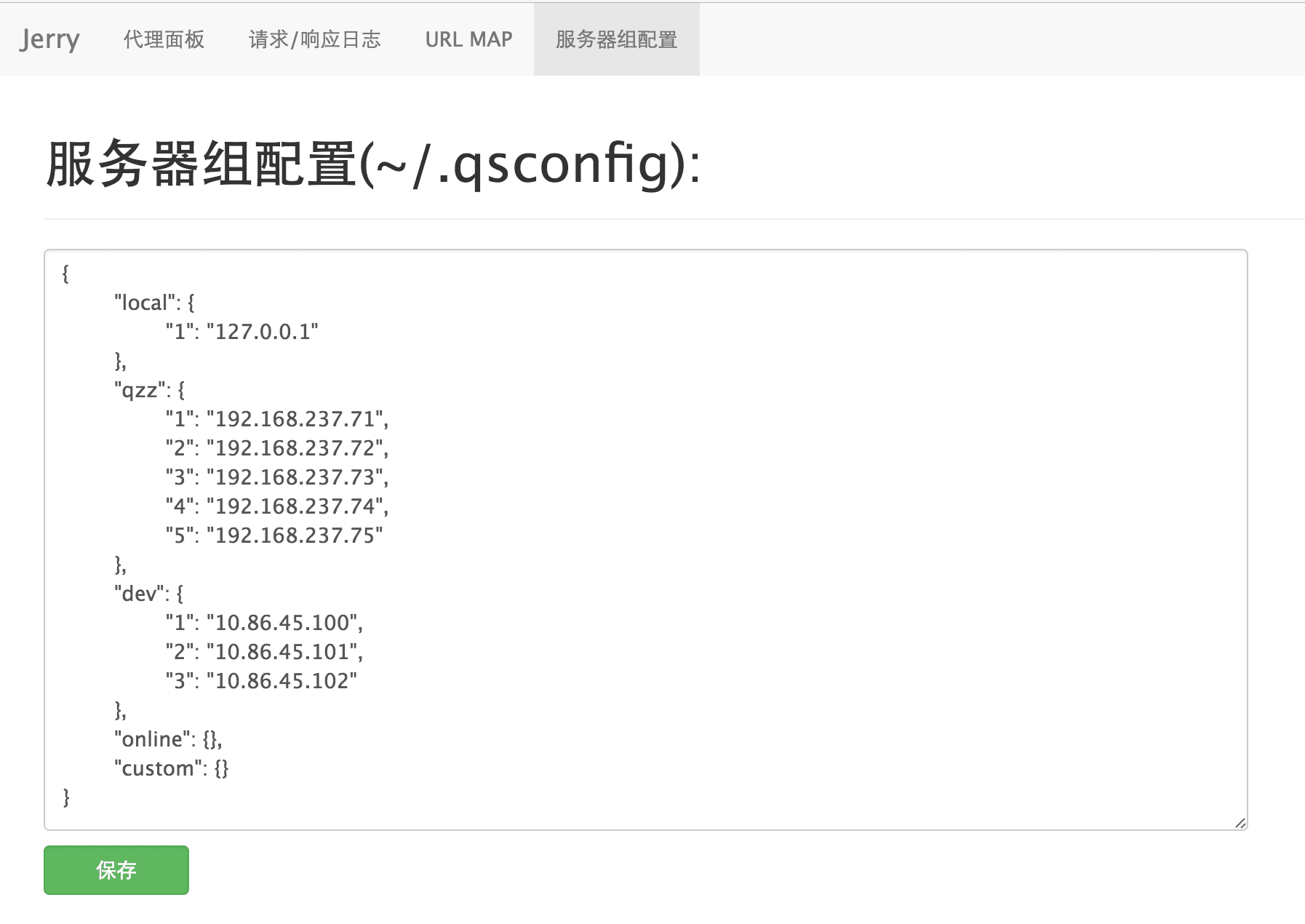Select the 服务器组配置 tab
Image resolution: width=1305 pixels, height=924 pixels.
[x=617, y=39]
